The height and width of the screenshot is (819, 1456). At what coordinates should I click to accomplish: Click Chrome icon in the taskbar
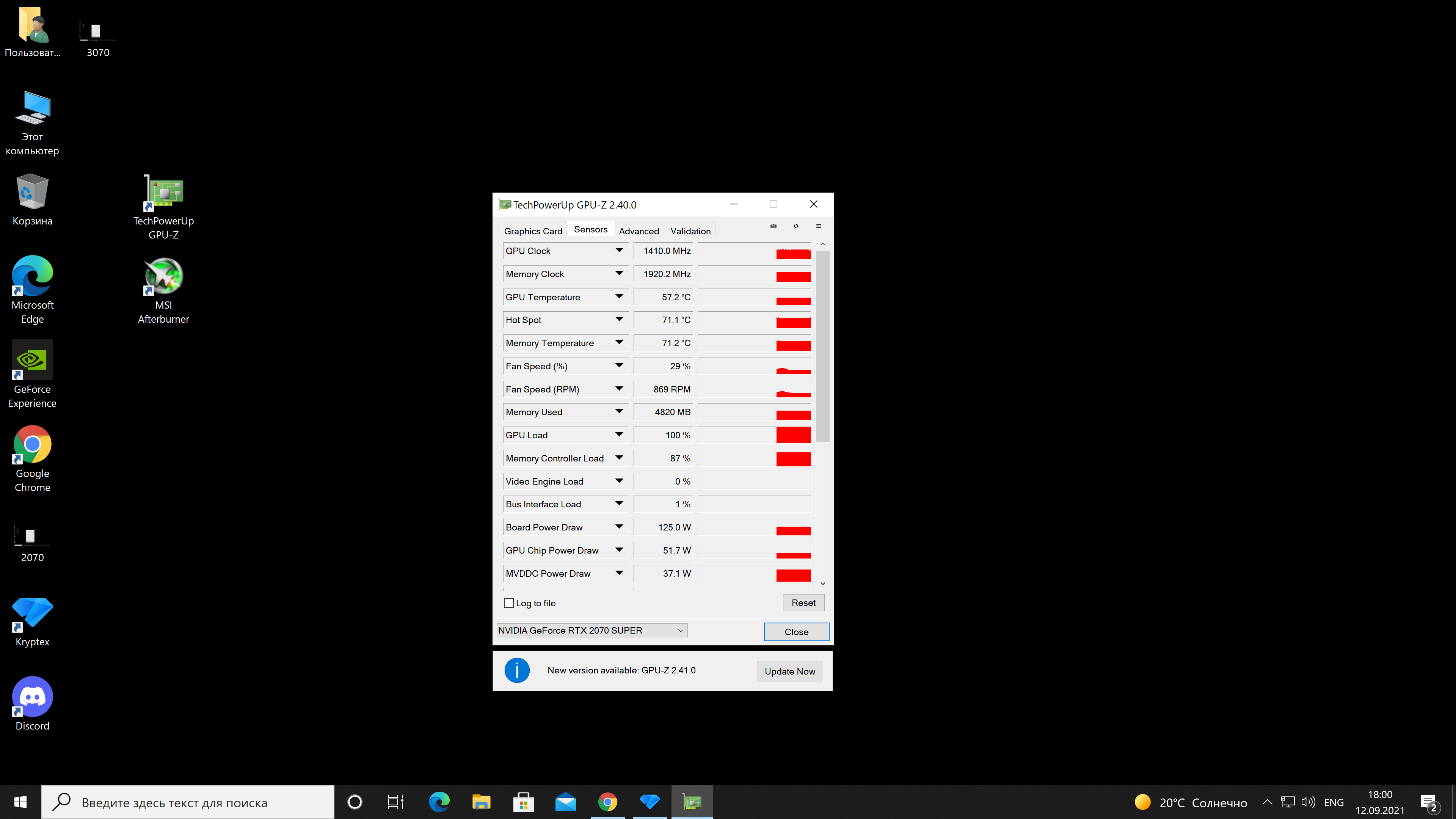(607, 802)
